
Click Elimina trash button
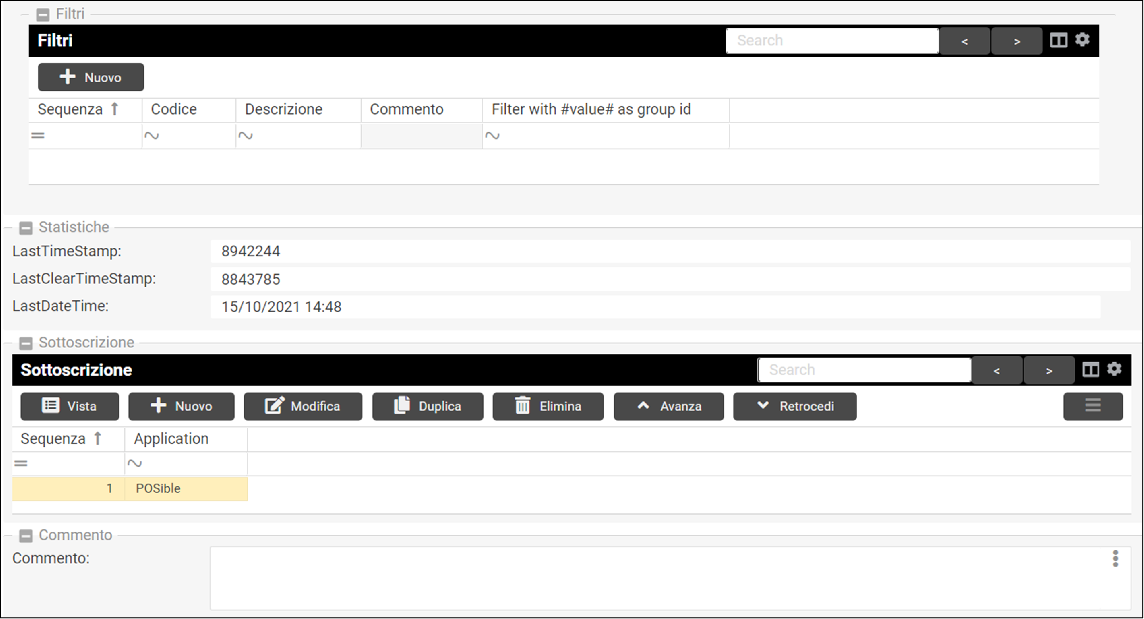coord(547,406)
